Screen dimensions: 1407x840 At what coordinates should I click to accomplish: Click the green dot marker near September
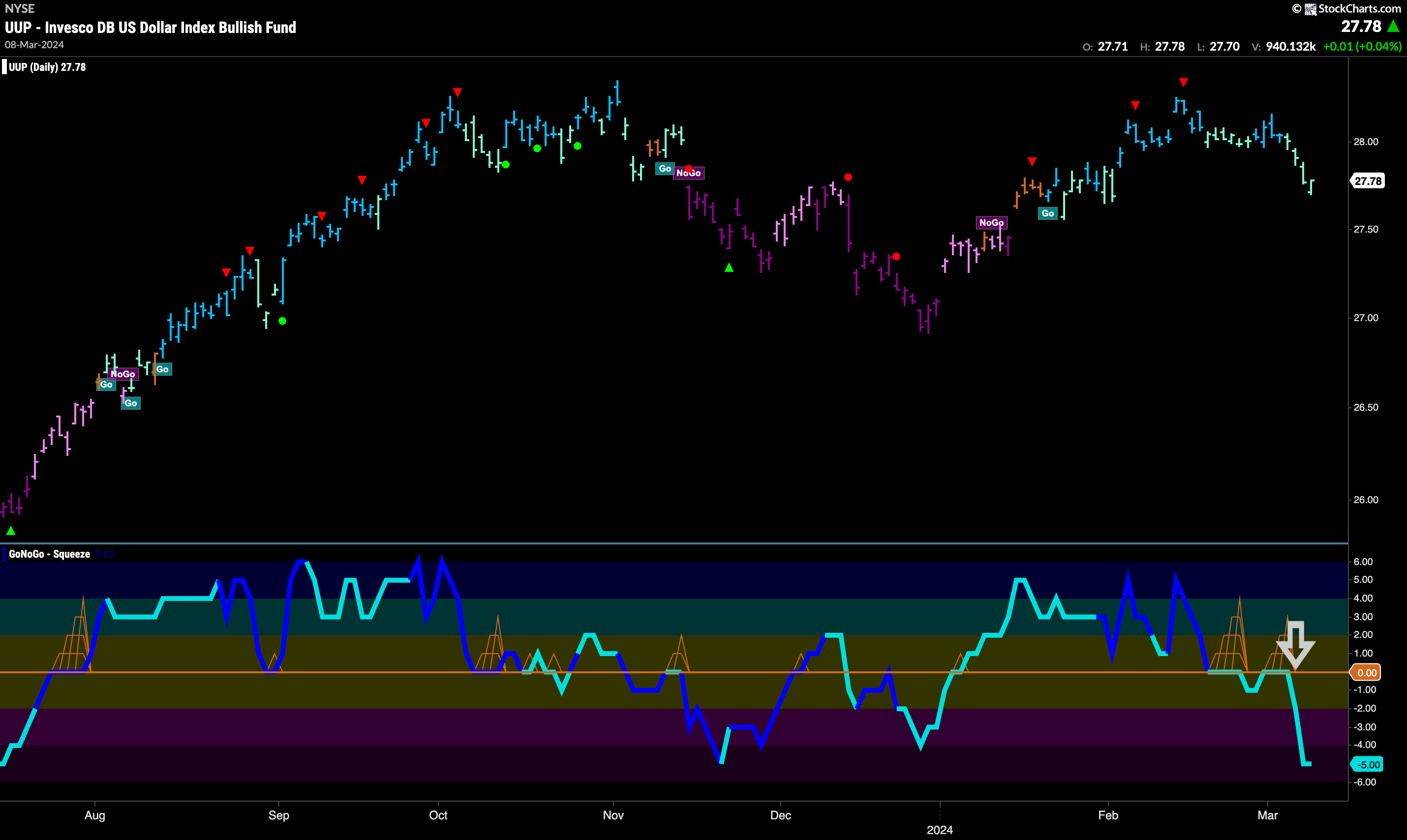point(282,321)
